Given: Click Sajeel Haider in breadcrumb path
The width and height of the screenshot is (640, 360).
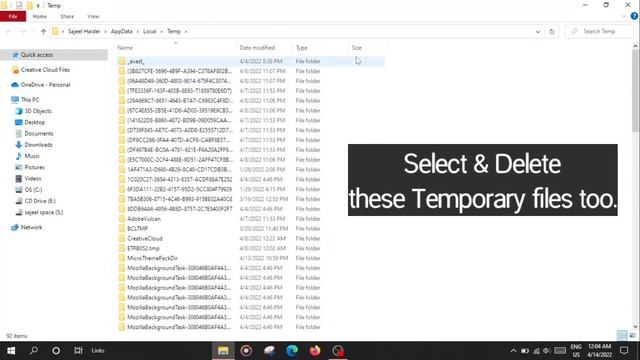Looking at the screenshot, I should (x=84, y=31).
